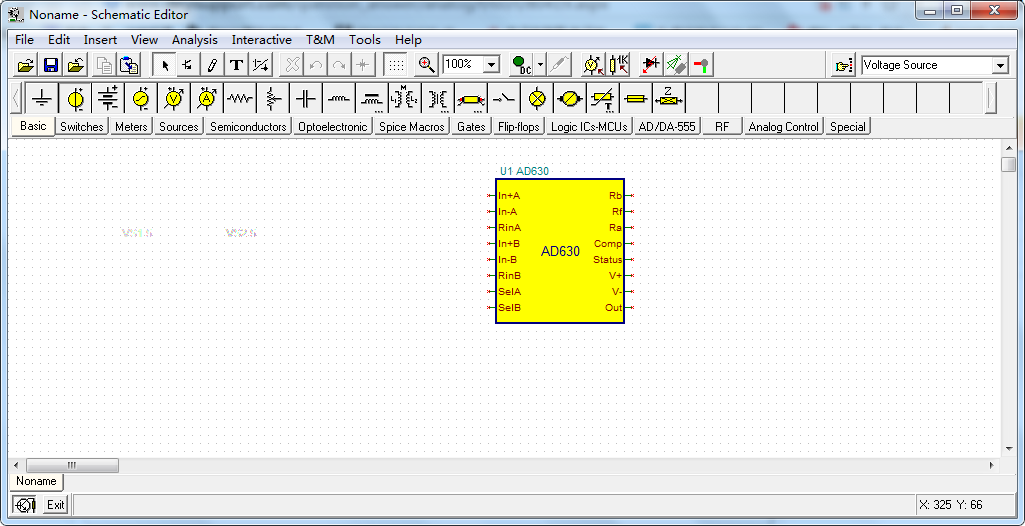Insert a Motor component

click(x=569, y=99)
